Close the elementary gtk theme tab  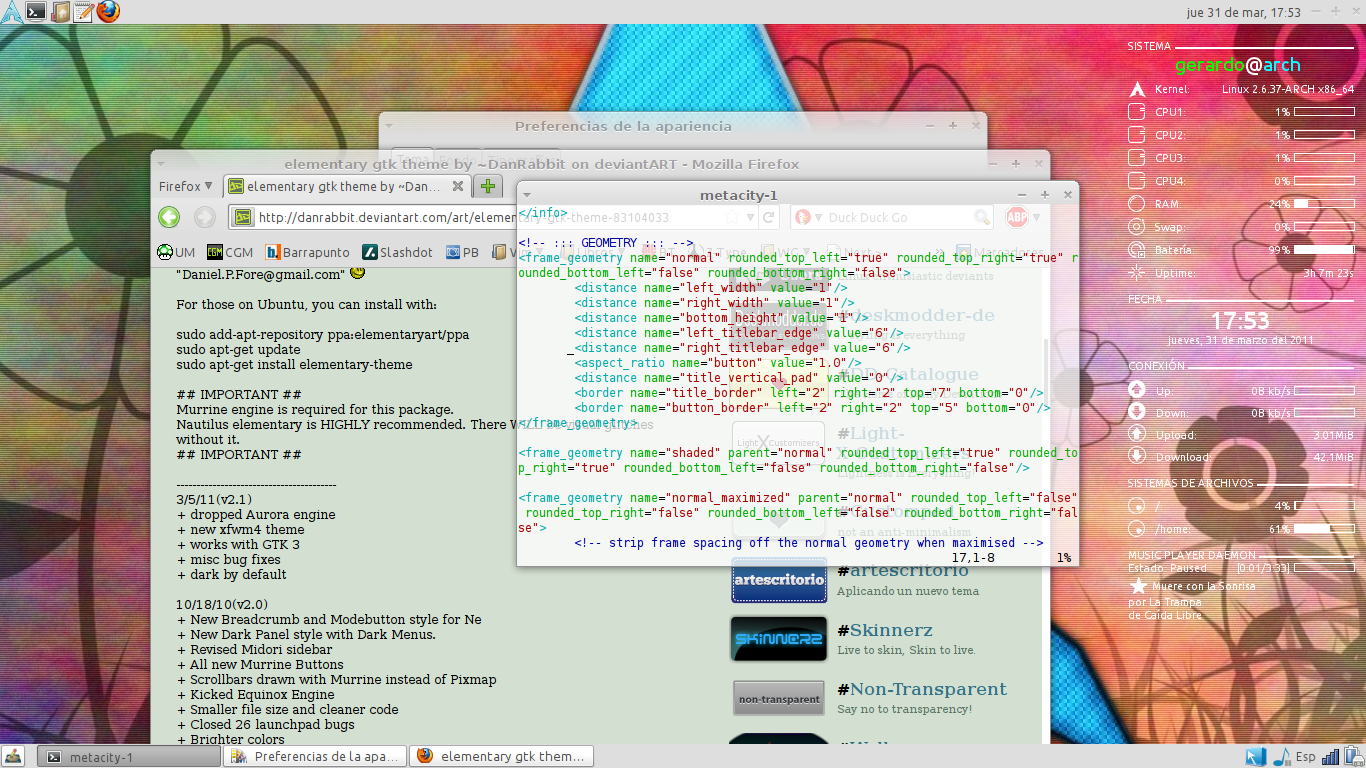click(x=458, y=186)
